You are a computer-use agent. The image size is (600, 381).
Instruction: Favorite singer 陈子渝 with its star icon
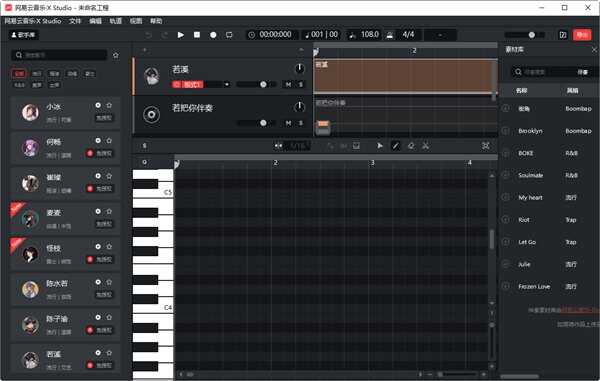point(109,317)
